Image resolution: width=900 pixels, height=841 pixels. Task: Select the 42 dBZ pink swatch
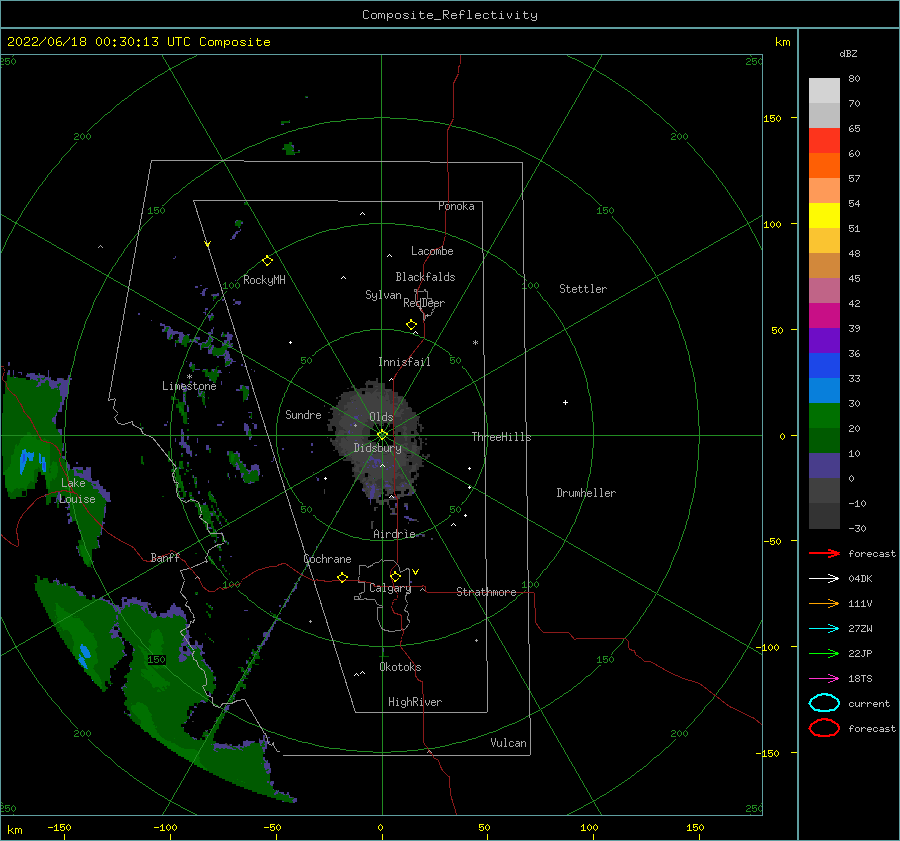point(824,290)
